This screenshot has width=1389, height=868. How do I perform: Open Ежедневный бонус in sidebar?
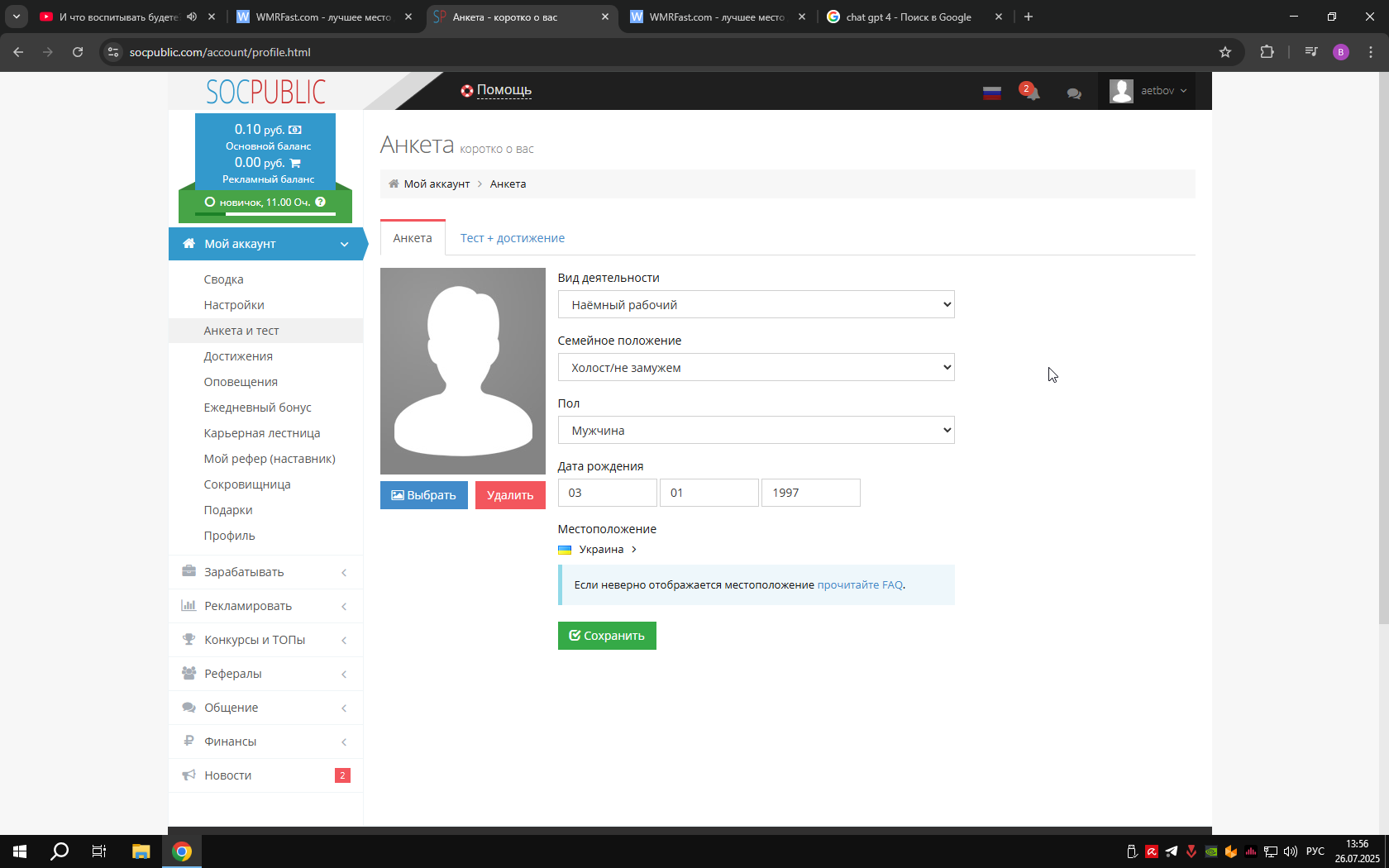coord(257,408)
